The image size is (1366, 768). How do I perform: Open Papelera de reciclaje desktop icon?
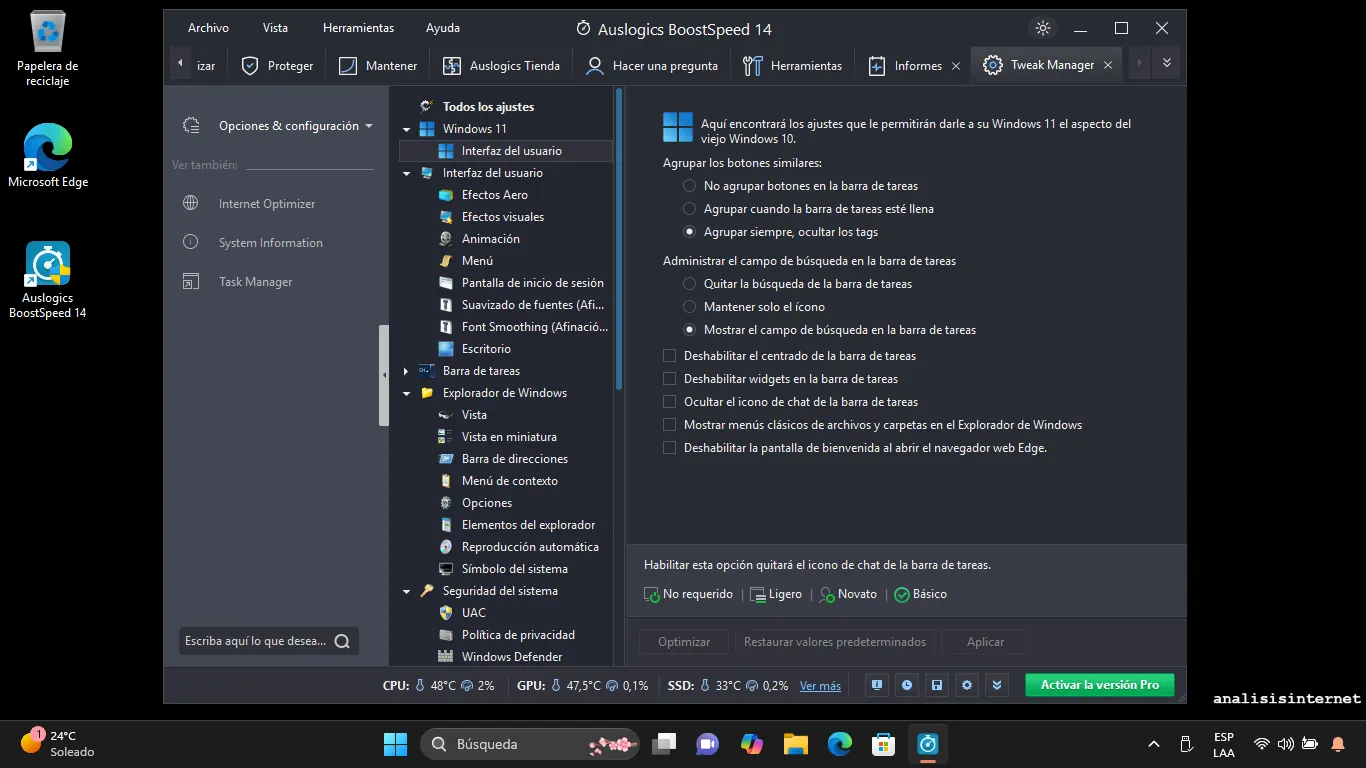coord(47,48)
